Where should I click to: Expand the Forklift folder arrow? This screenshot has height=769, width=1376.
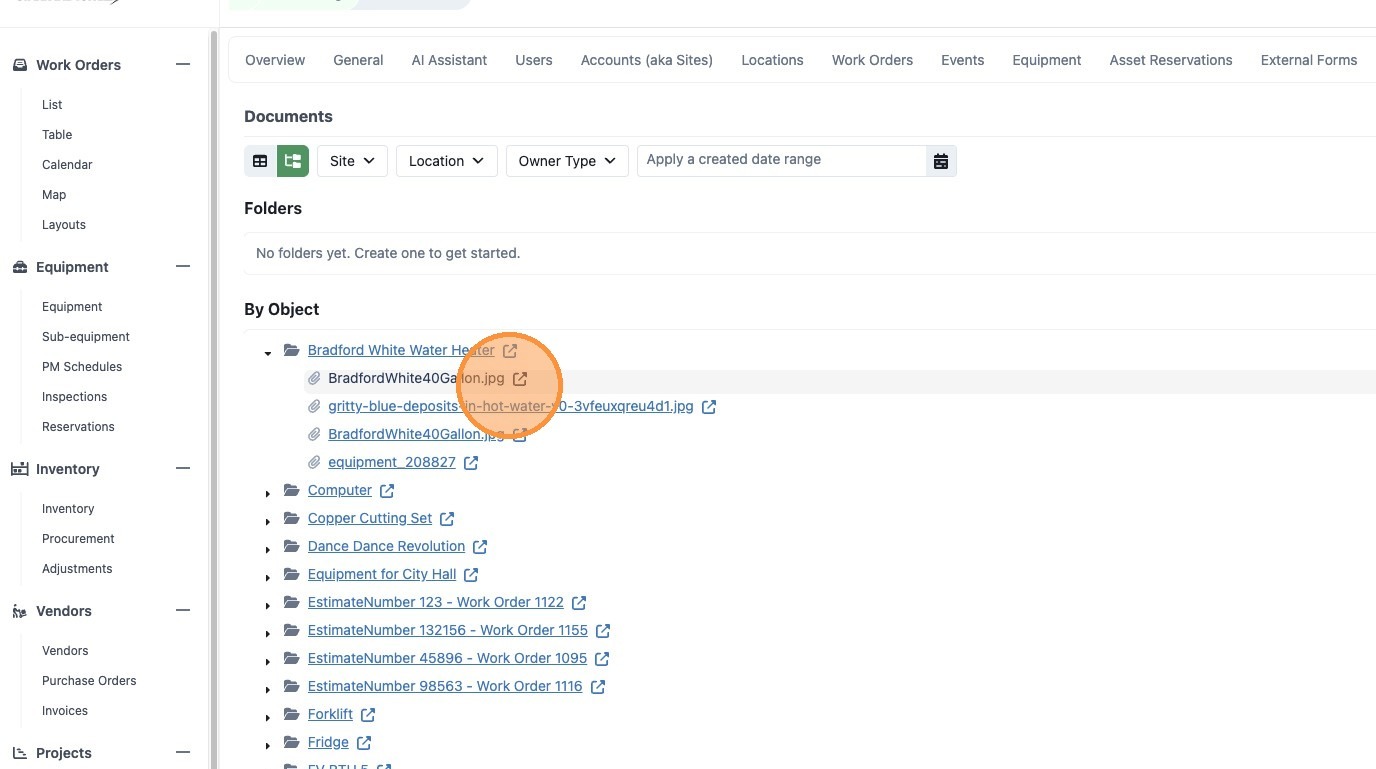point(268,717)
